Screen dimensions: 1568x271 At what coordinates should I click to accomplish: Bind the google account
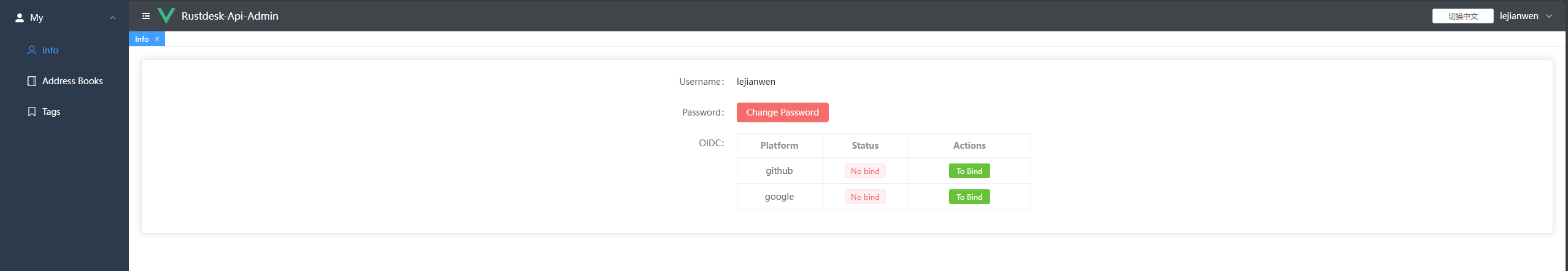969,197
